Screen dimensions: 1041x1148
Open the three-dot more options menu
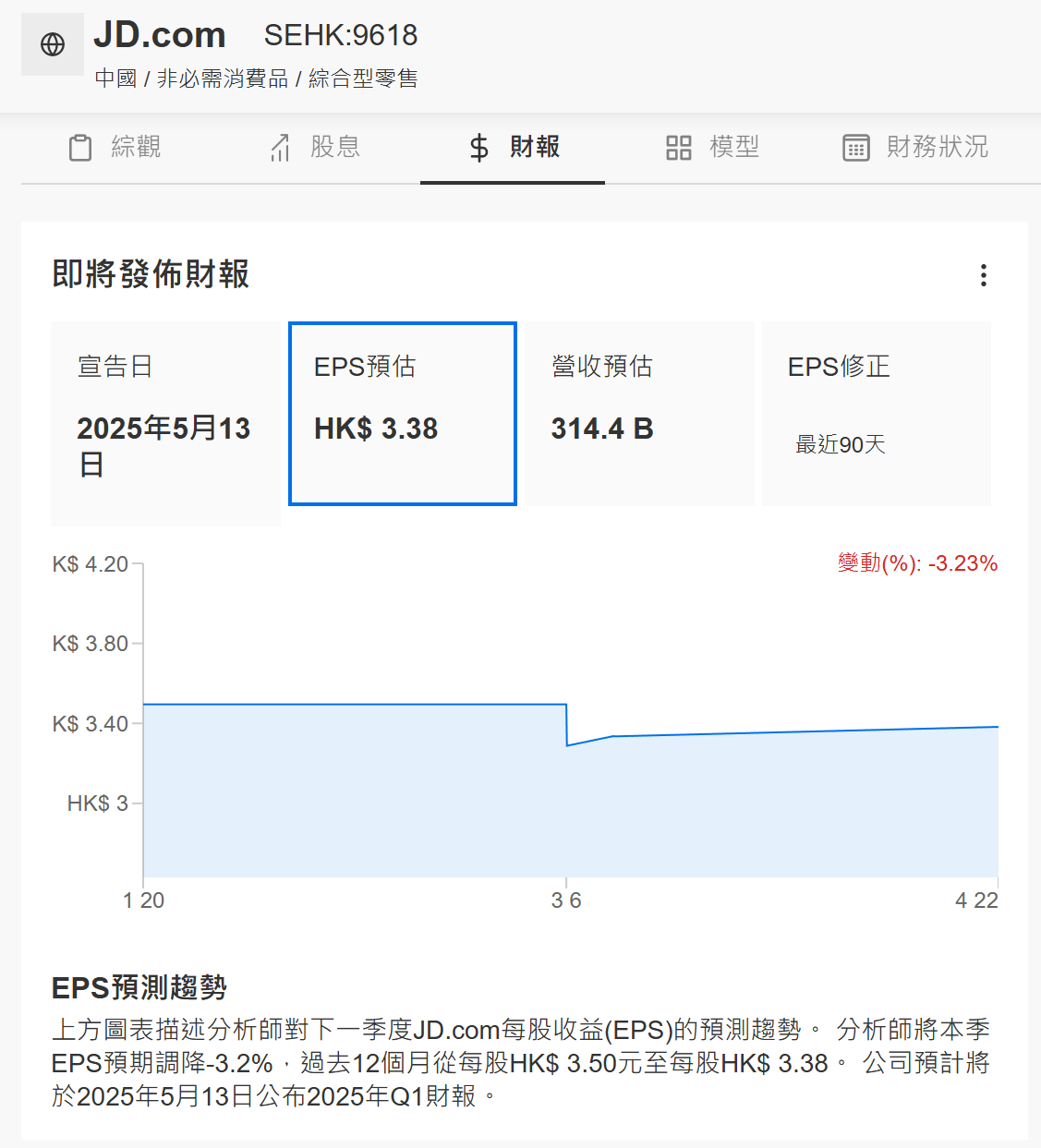(984, 275)
